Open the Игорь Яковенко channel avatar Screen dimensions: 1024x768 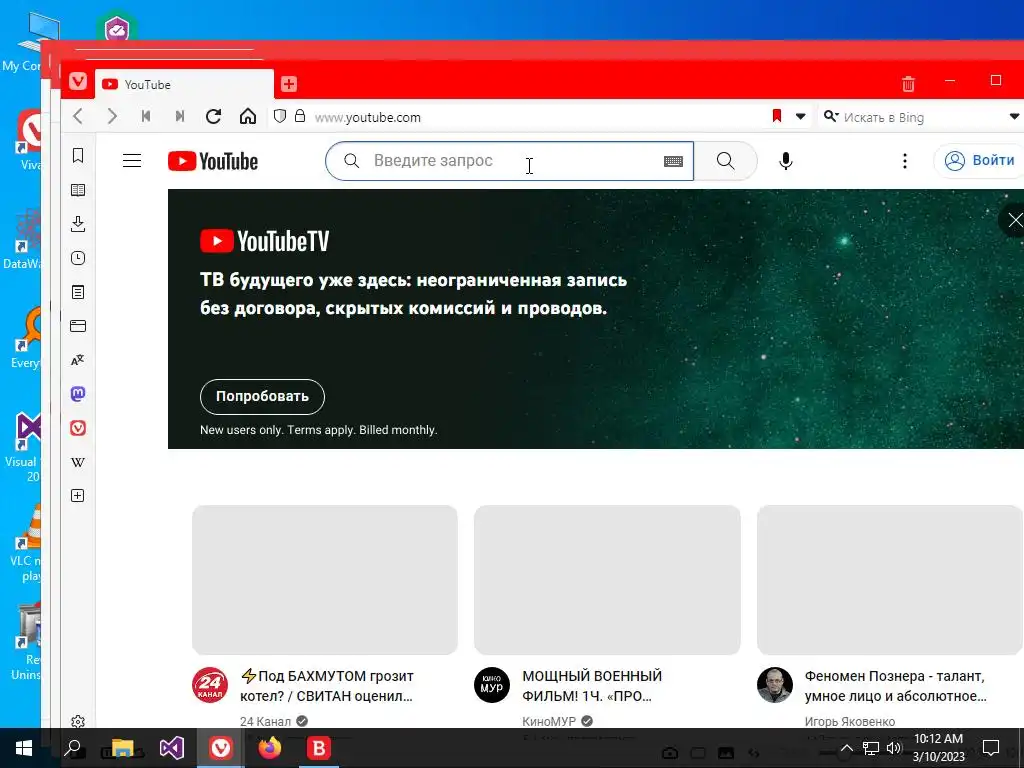(775, 685)
